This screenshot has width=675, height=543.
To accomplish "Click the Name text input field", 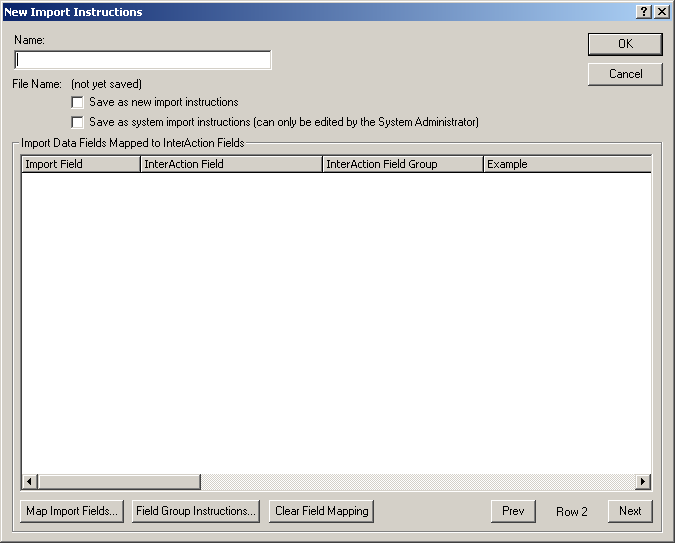I will (x=143, y=60).
